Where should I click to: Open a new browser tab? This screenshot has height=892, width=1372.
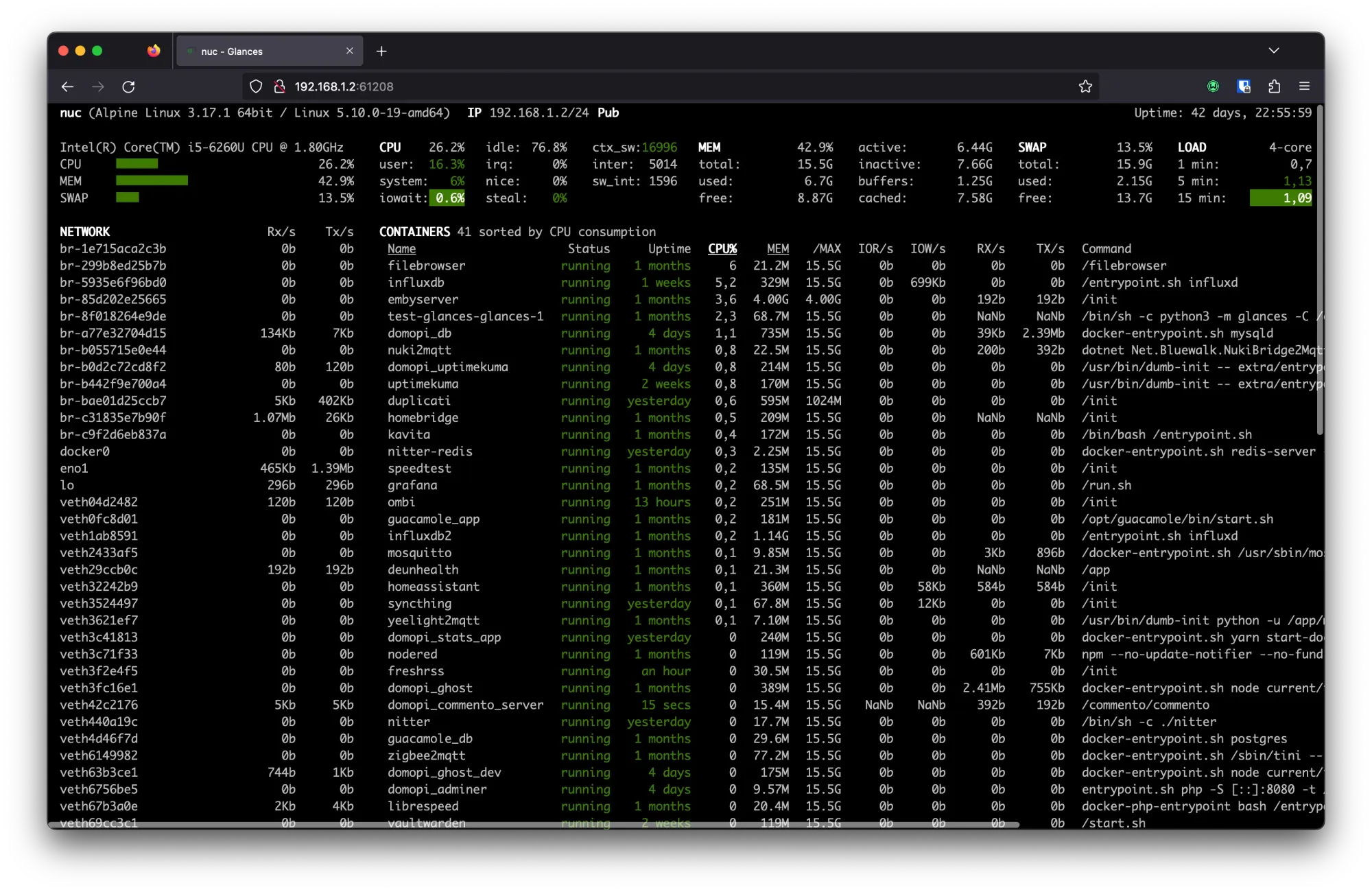click(381, 51)
